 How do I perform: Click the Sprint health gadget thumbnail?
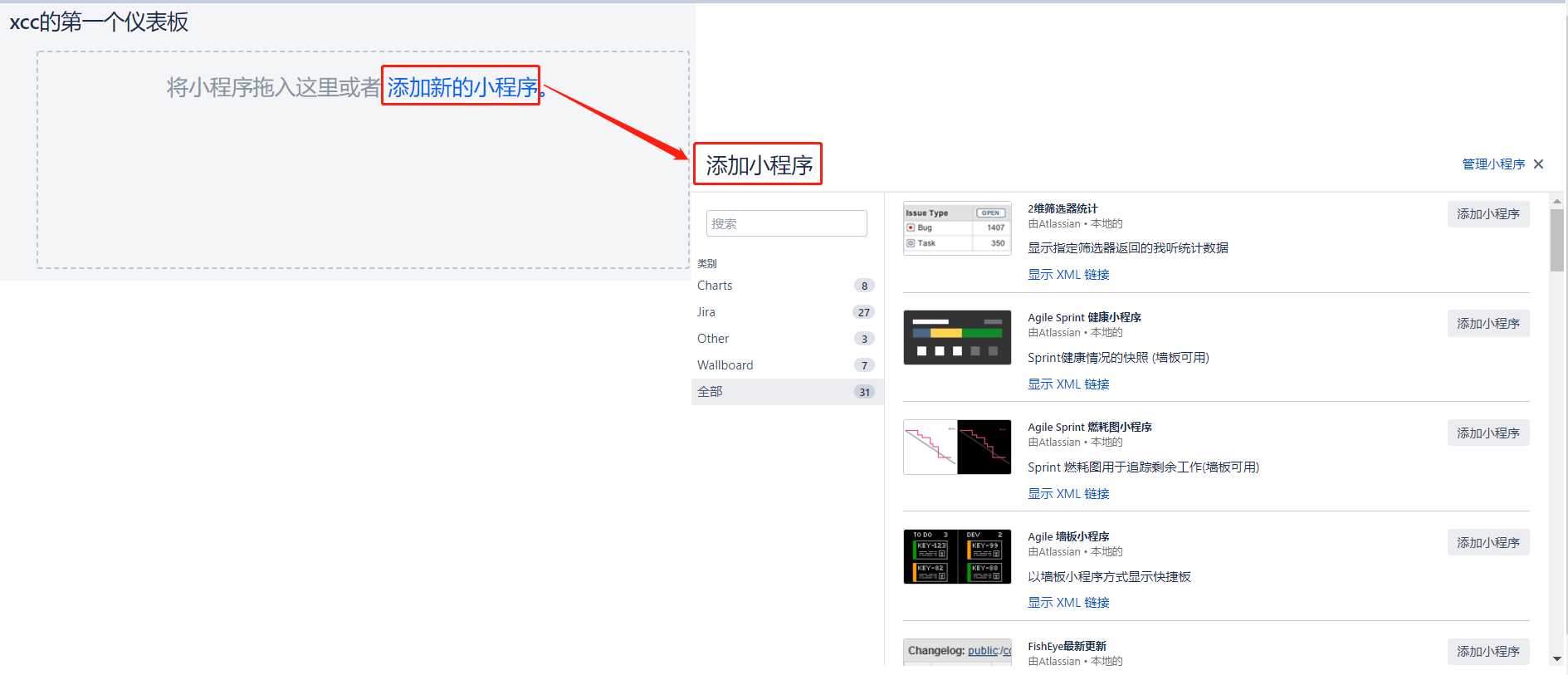[957, 337]
